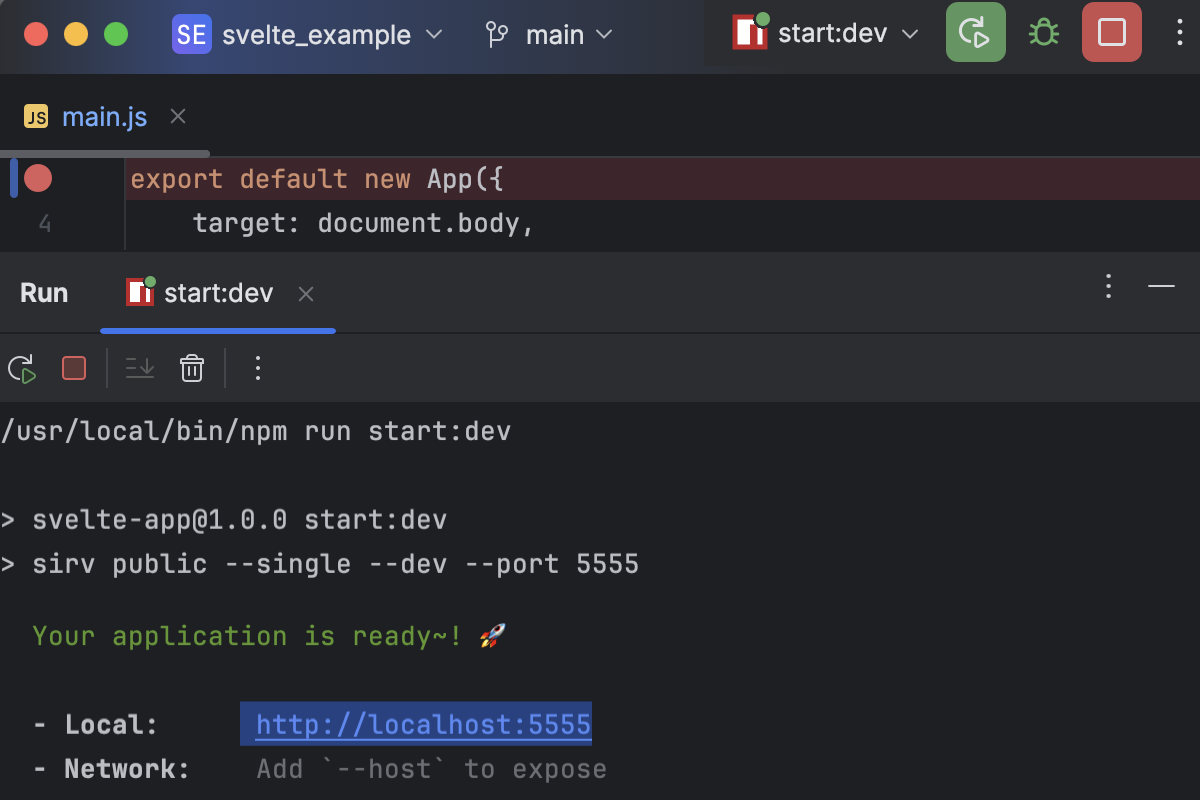Open the main window options kebab menu
The height and width of the screenshot is (800, 1200).
tap(1180, 32)
